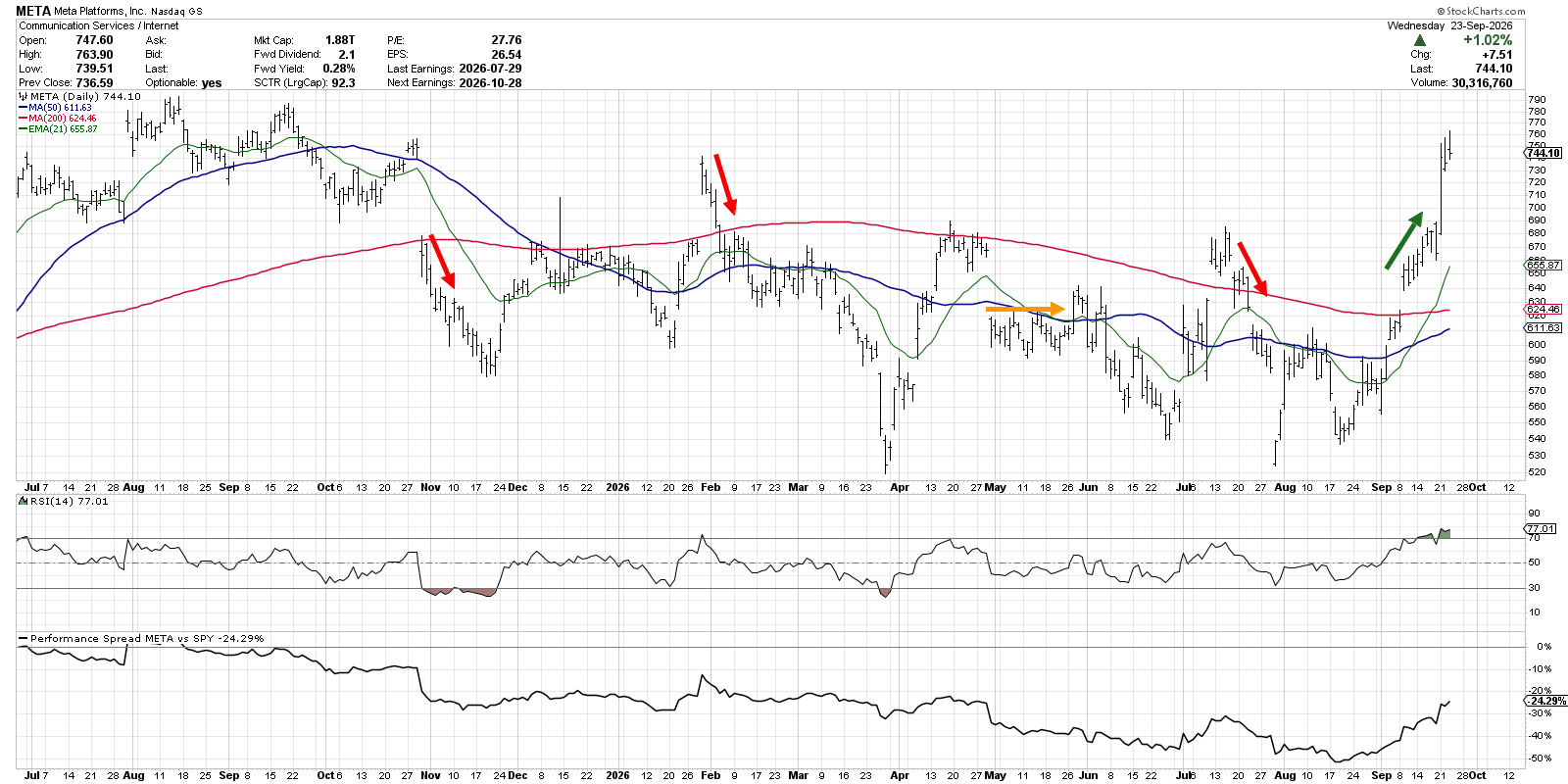Click the MA(200) 624.46 legend entry
Viewport: 1568px width, 784px height.
[x=58, y=119]
